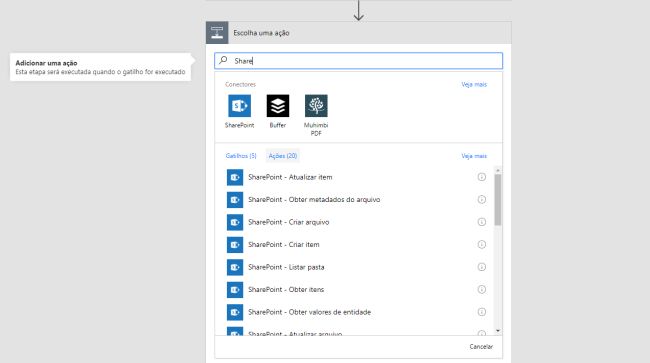Click the scrollbar up arrow
Image resolution: width=650 pixels, height=363 pixels.
click(x=498, y=170)
